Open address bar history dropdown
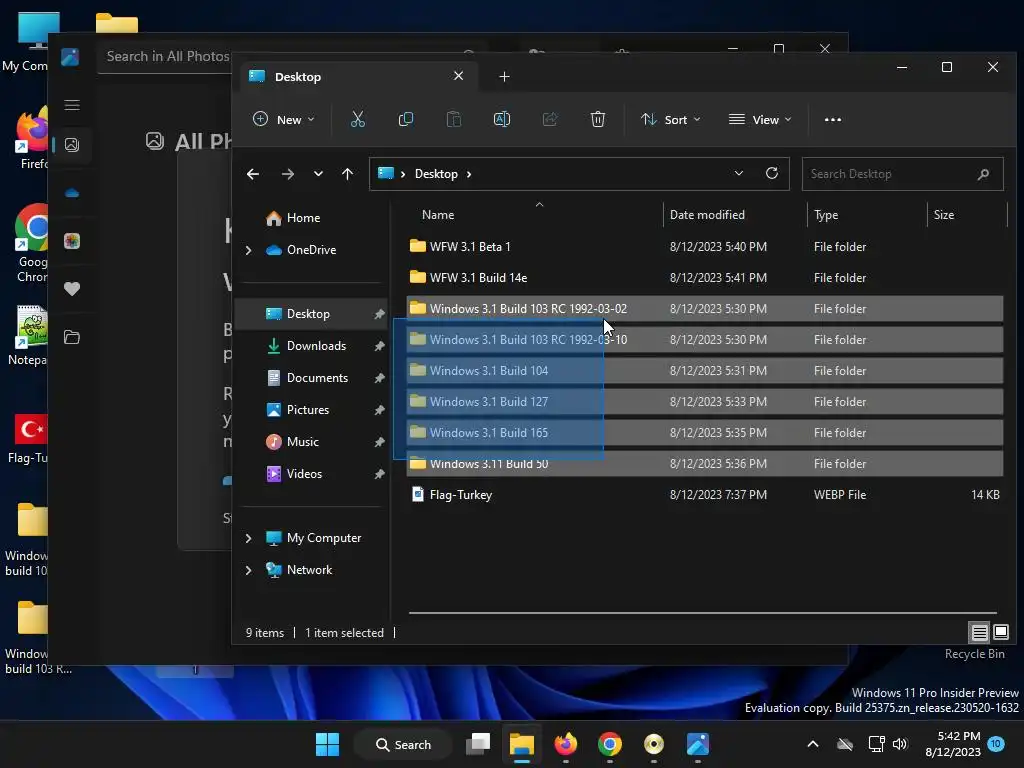 pyautogui.click(x=739, y=173)
